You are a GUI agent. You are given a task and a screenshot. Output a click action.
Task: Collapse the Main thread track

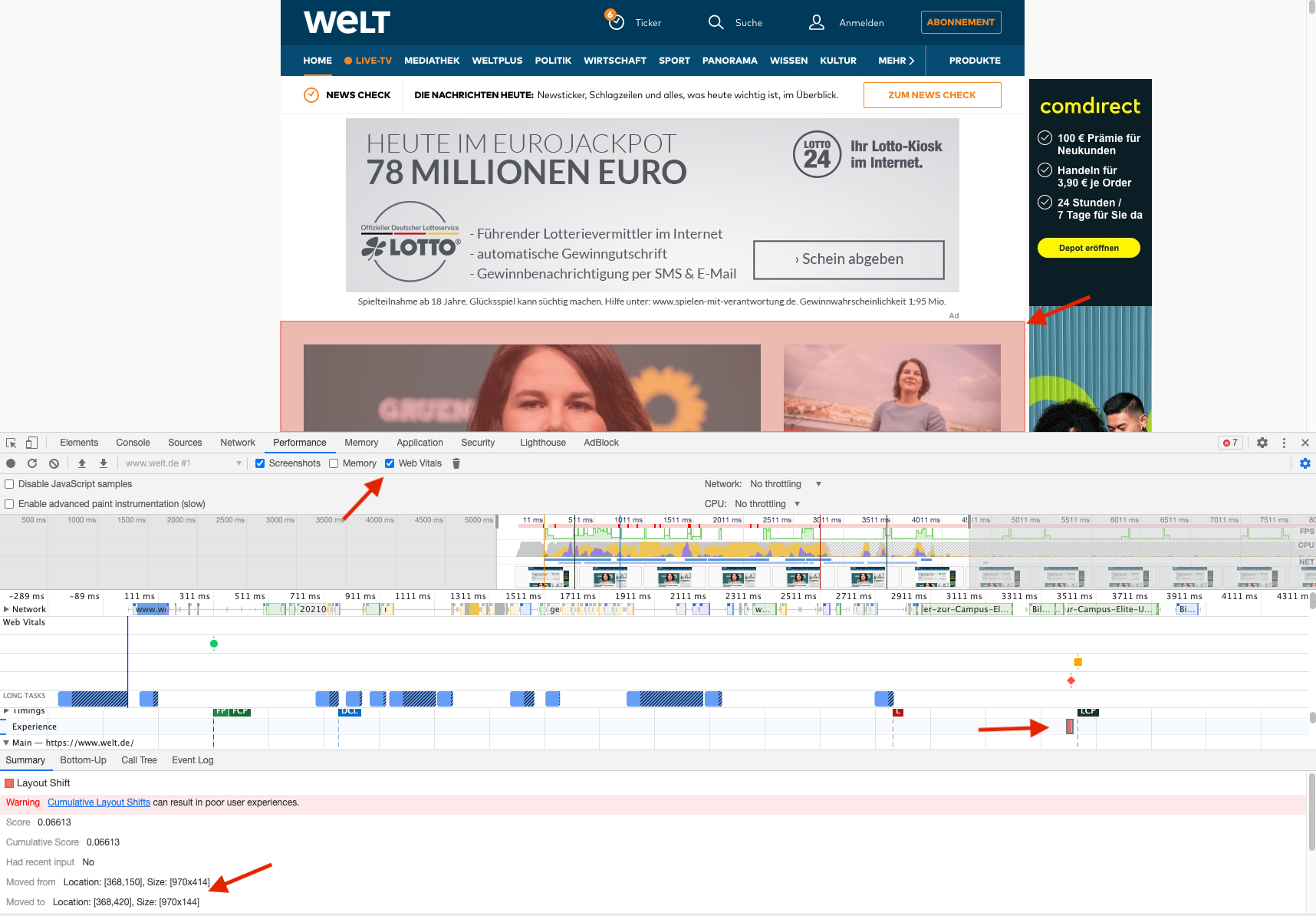point(6,743)
